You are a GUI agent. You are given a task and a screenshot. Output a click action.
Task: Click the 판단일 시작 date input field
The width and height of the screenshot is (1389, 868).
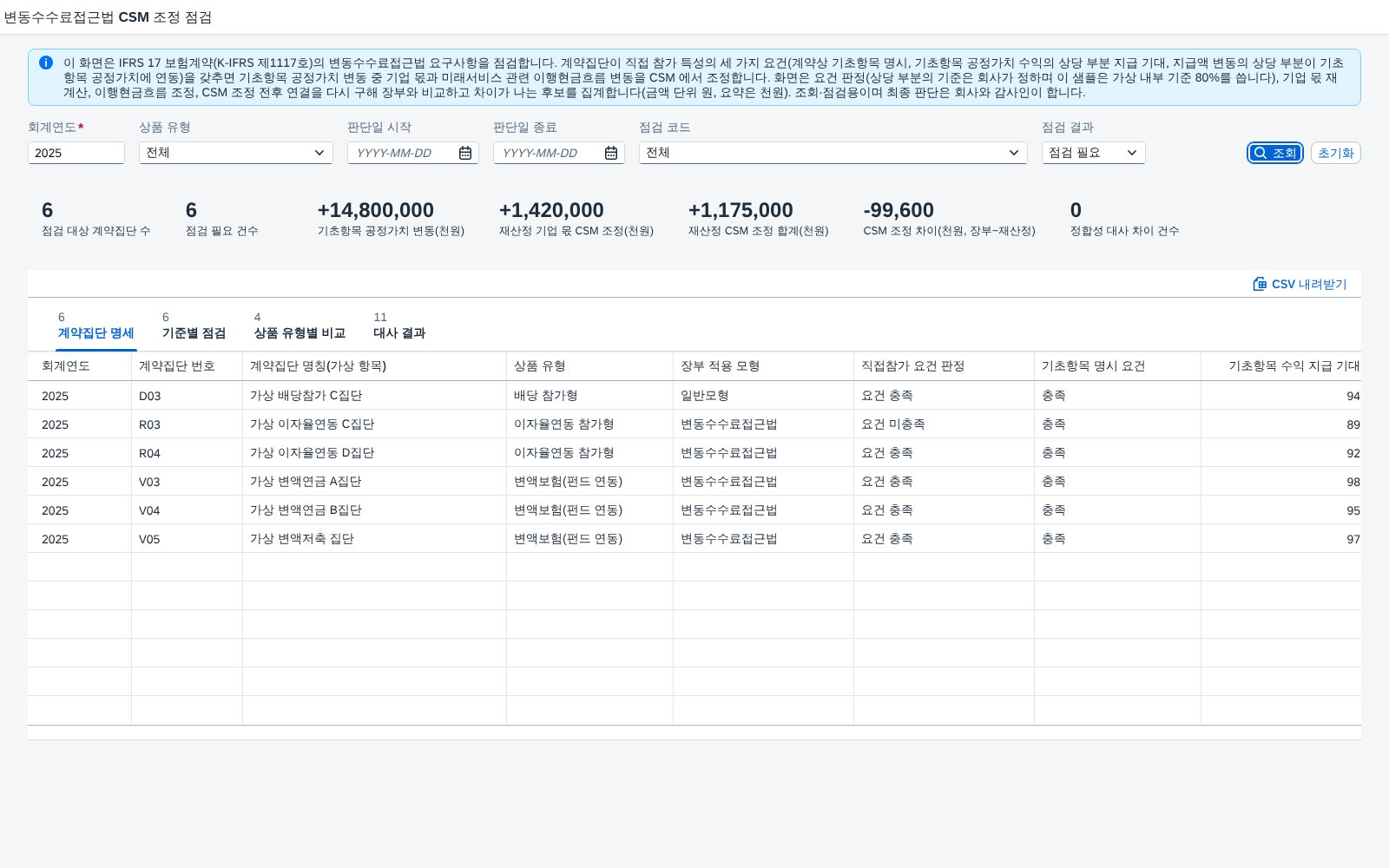pyautogui.click(x=402, y=153)
